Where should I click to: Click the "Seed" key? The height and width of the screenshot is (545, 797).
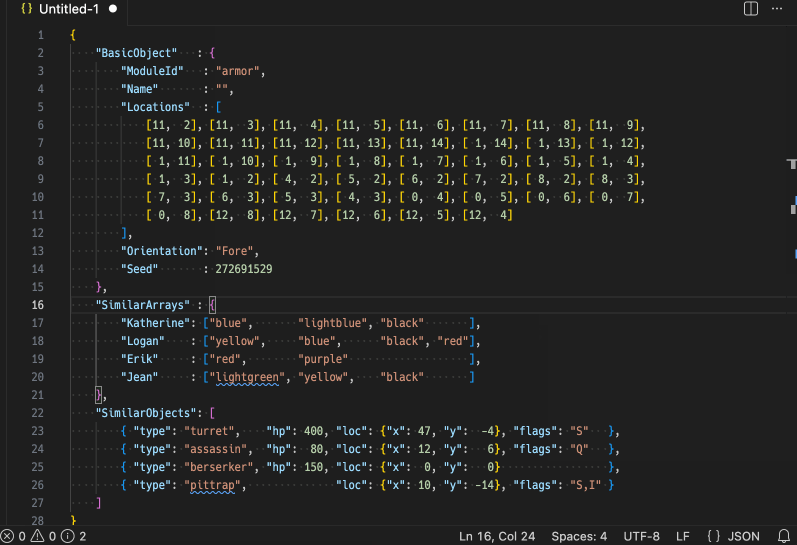[139, 269]
